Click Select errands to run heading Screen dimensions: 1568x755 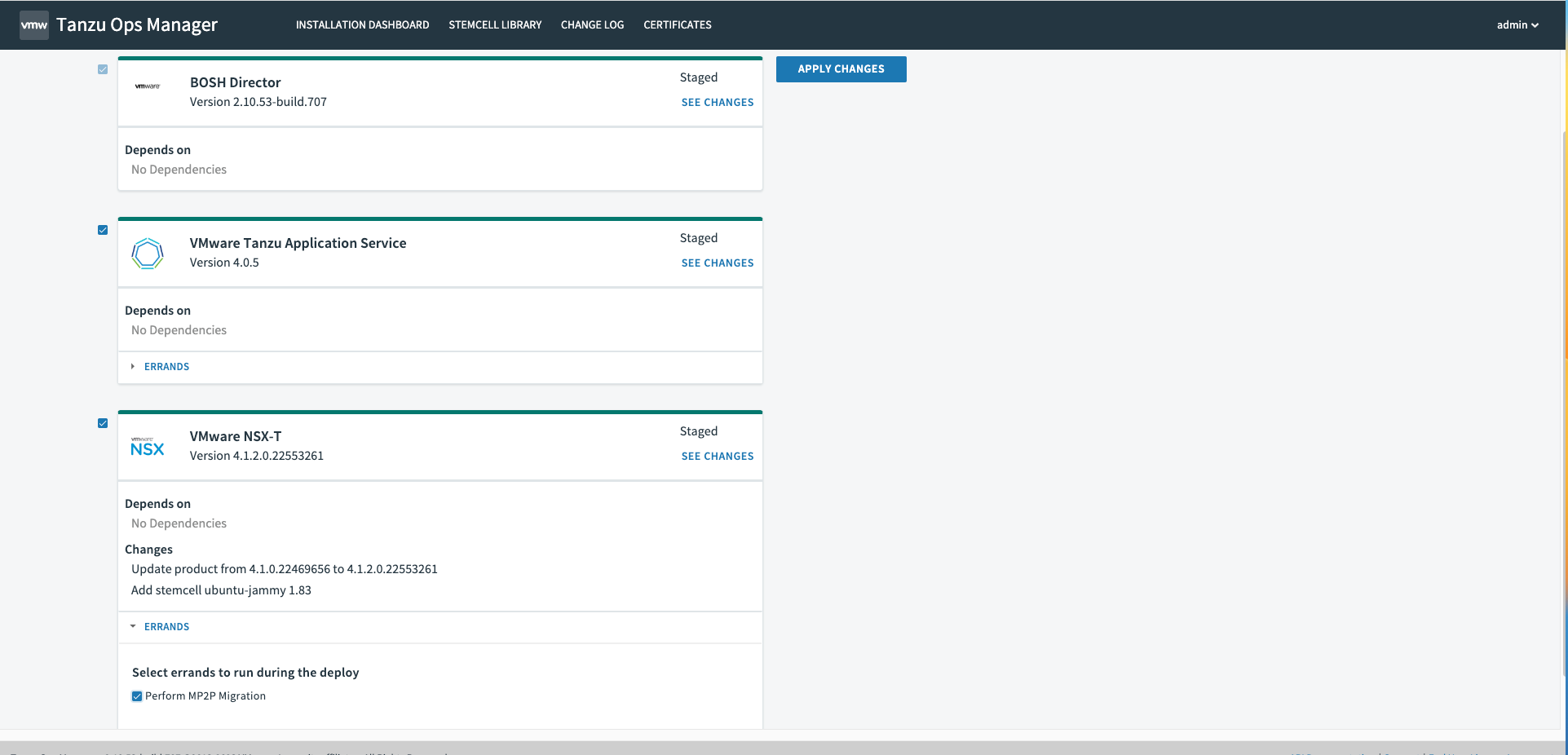pyautogui.click(x=245, y=673)
